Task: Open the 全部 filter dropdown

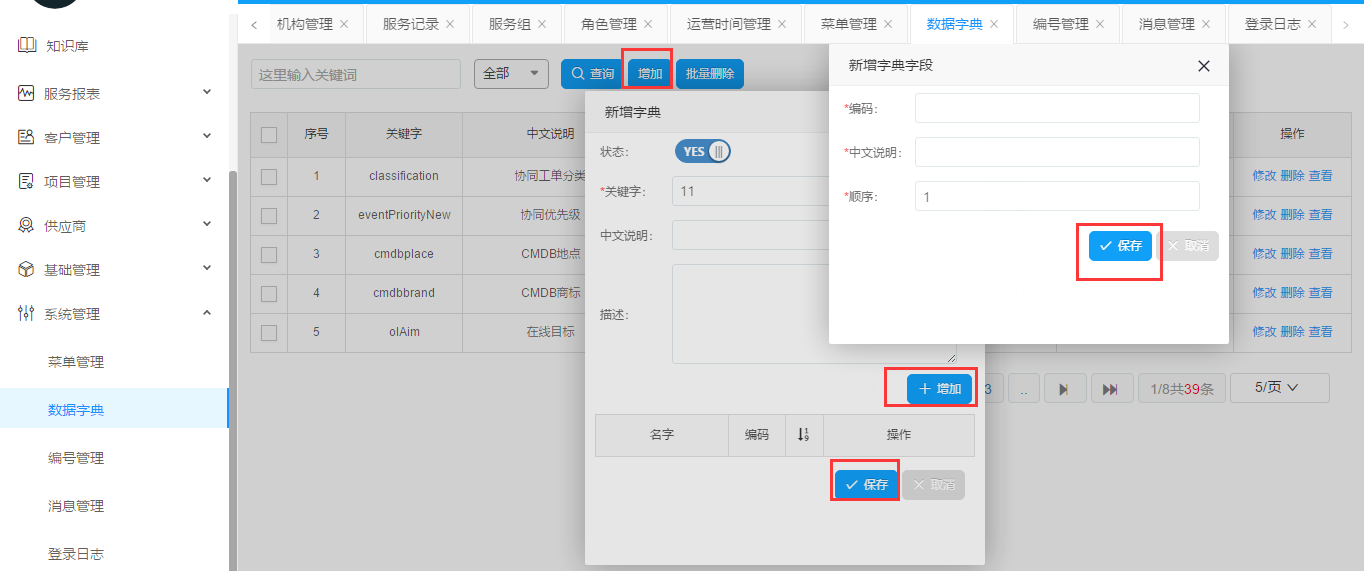Action: pyautogui.click(x=511, y=74)
